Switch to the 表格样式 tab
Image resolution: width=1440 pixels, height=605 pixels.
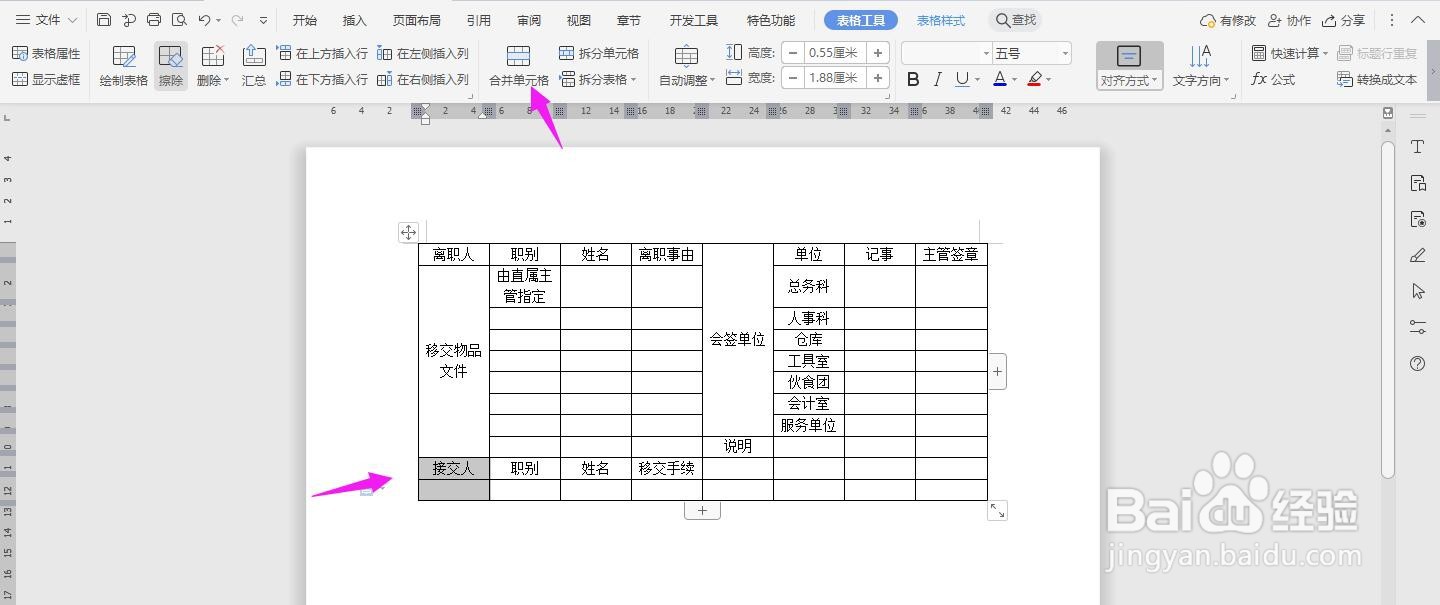tap(940, 19)
